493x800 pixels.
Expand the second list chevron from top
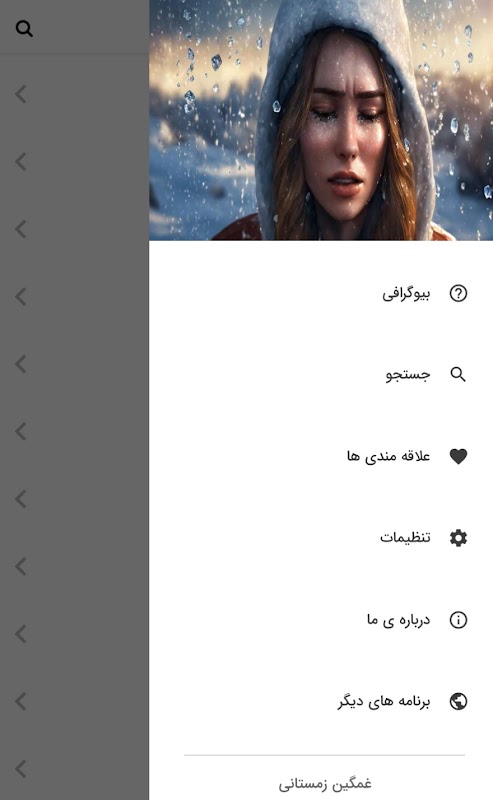[x=21, y=162]
